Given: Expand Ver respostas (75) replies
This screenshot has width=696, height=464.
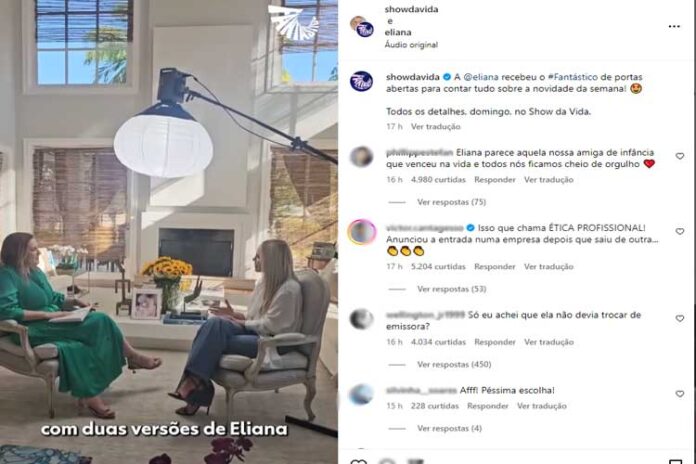Looking at the screenshot, I should [451, 202].
